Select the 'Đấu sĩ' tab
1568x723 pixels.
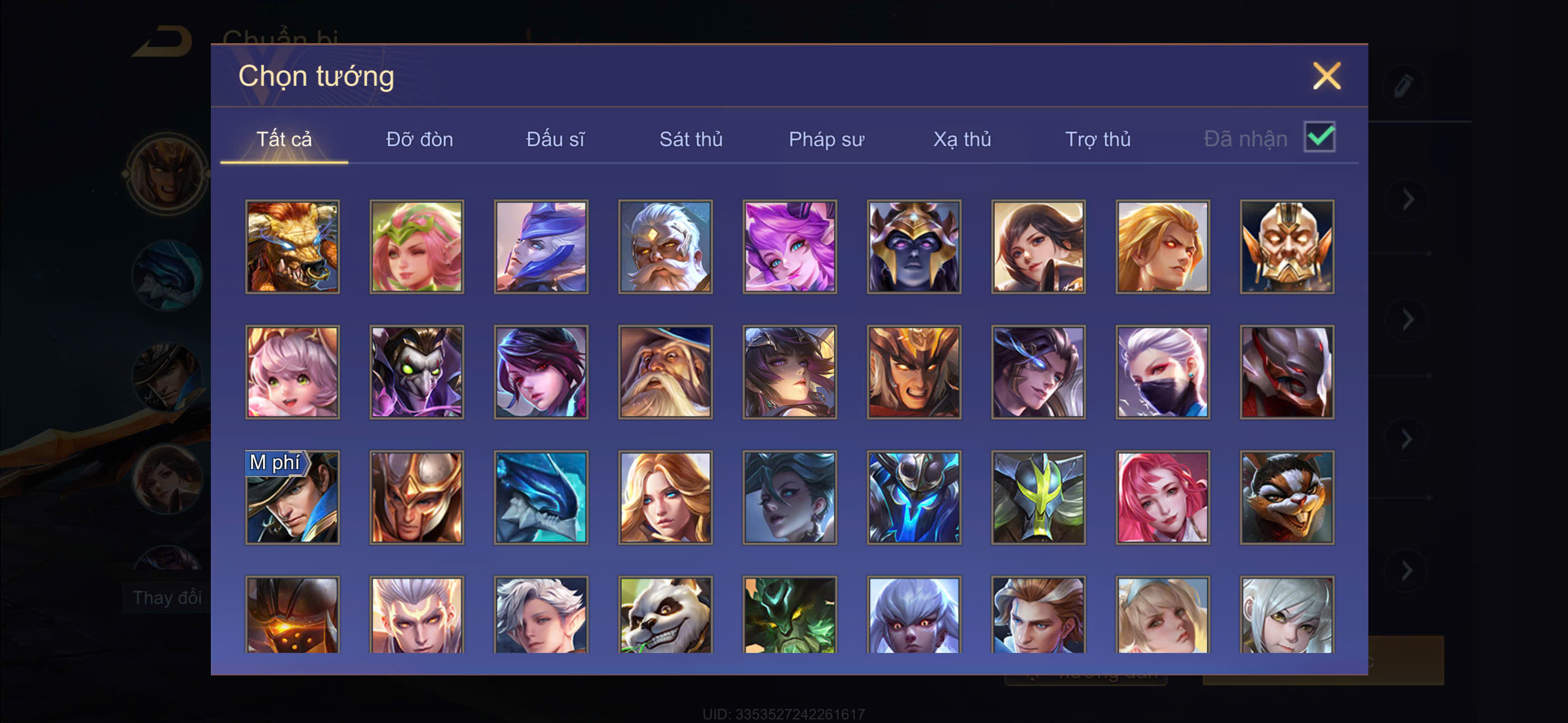coord(555,140)
